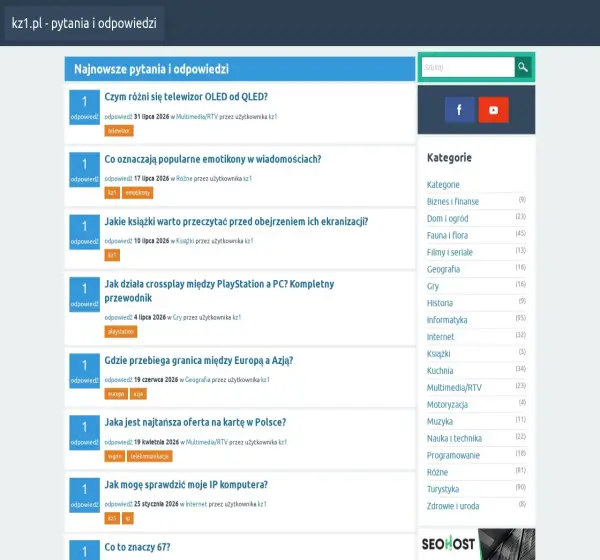Screen dimensions: 600x560
Task: Click the 'playstation' tag
Action: [121, 331]
